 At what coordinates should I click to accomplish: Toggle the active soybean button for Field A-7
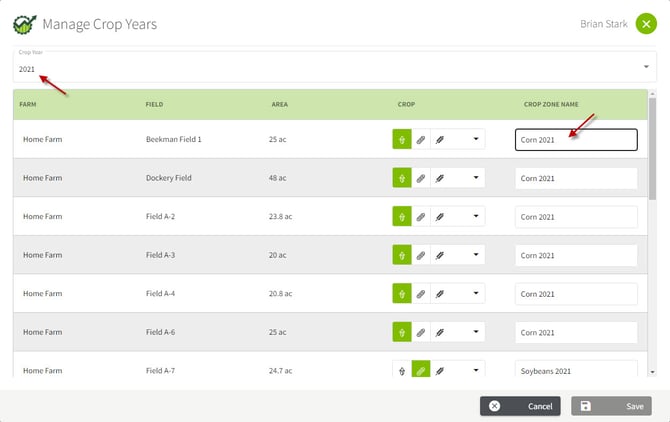click(421, 371)
